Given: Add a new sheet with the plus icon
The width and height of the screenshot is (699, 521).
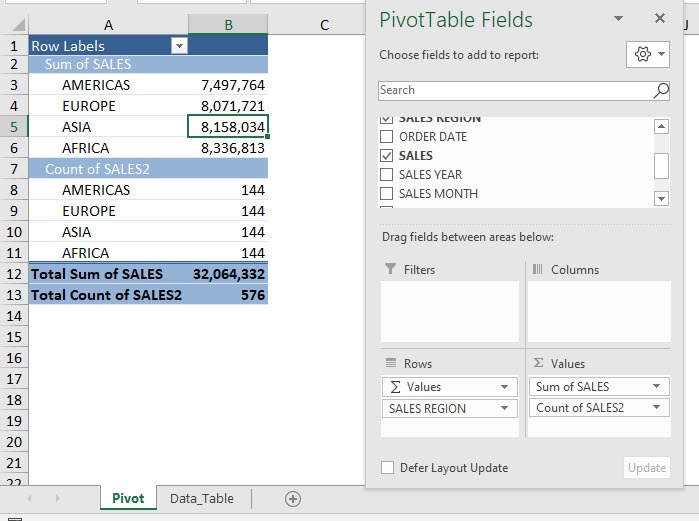Looking at the screenshot, I should click(x=293, y=498).
